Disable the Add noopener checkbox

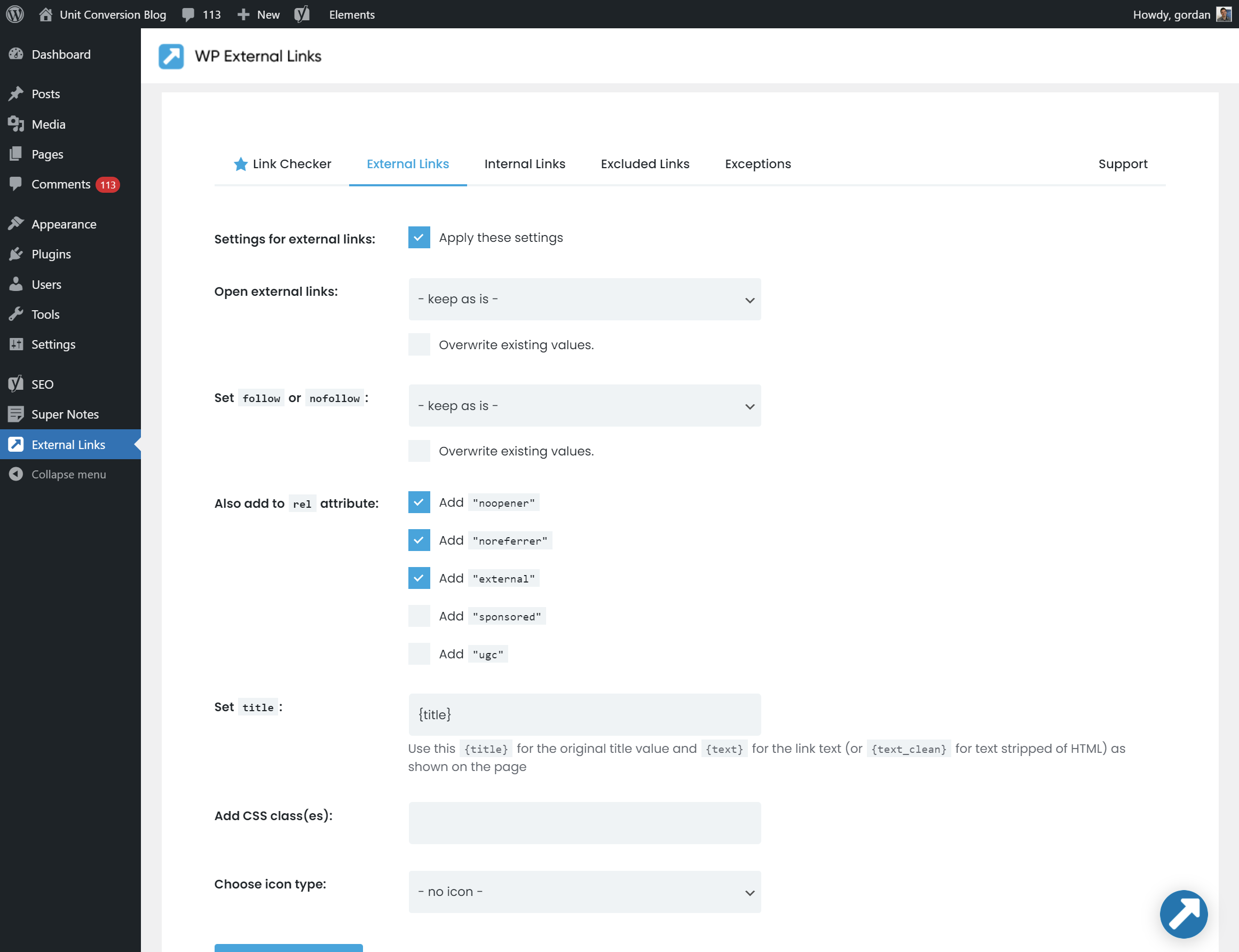pos(419,502)
